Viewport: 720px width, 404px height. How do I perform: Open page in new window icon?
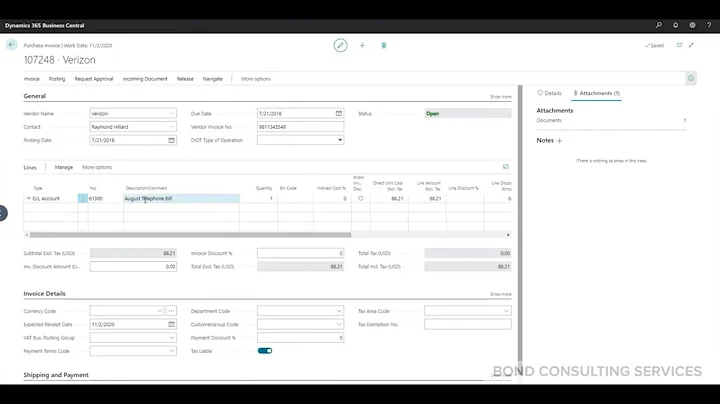[680, 45]
